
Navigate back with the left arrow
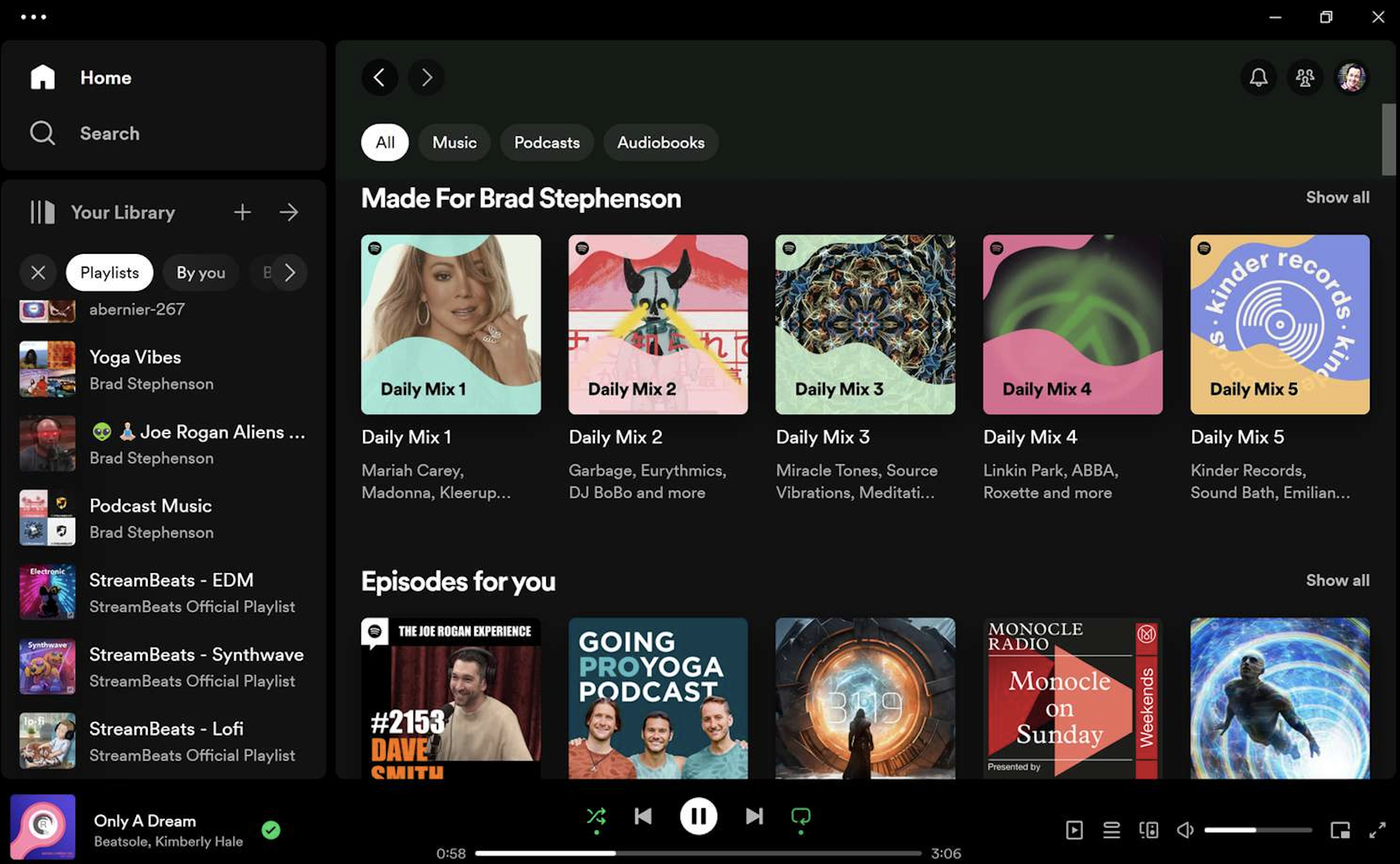click(x=380, y=78)
